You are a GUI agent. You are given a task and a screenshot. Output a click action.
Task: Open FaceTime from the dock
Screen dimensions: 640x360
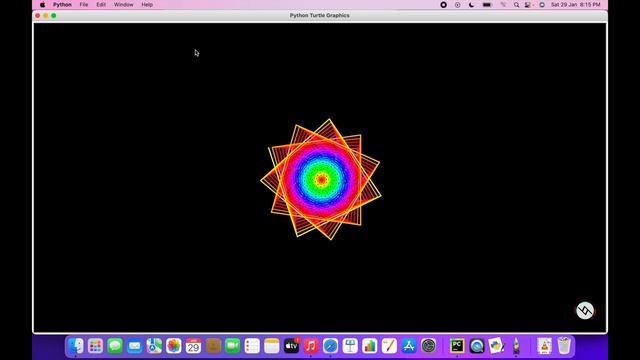pyautogui.click(x=233, y=346)
